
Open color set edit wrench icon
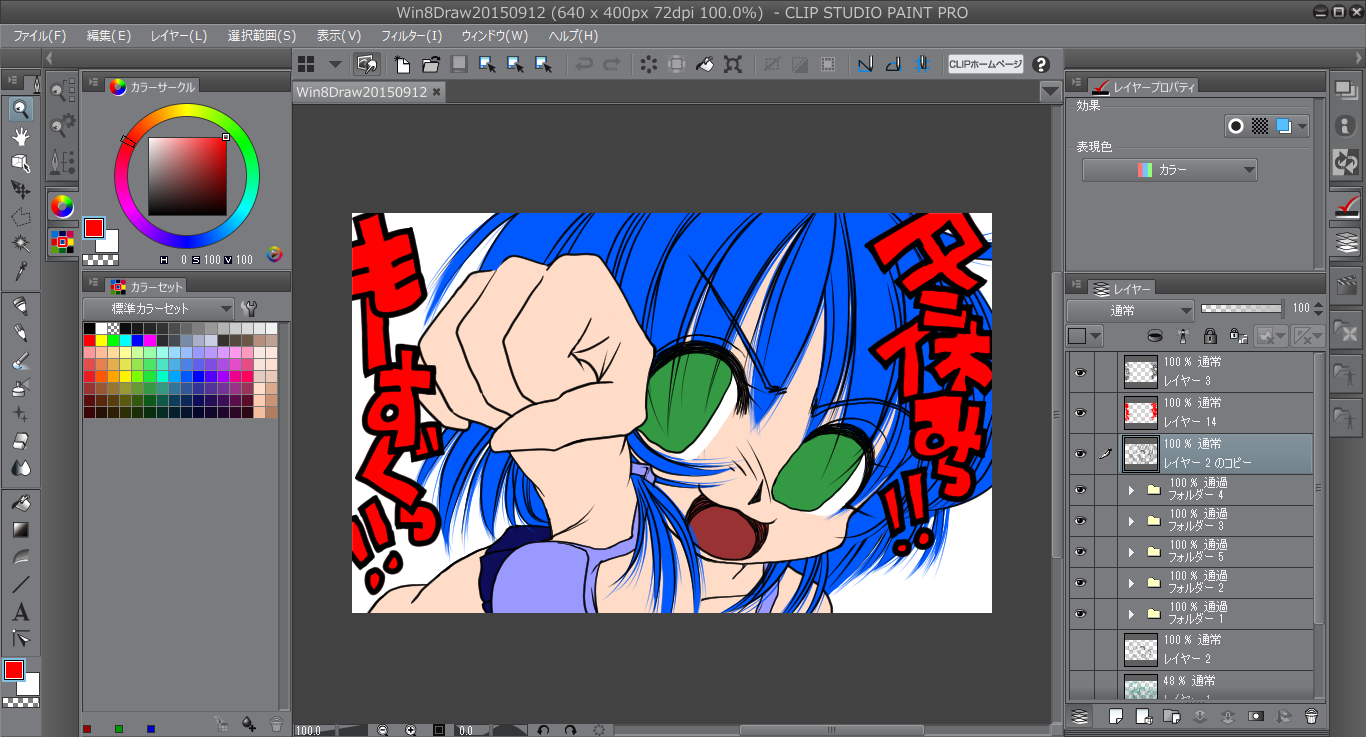(250, 308)
